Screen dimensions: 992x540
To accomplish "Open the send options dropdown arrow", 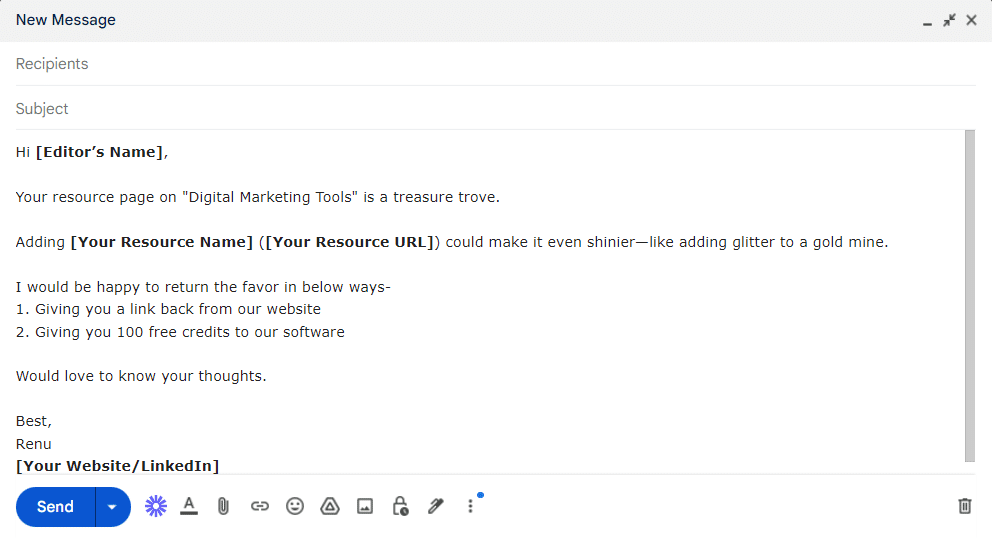I will point(112,507).
